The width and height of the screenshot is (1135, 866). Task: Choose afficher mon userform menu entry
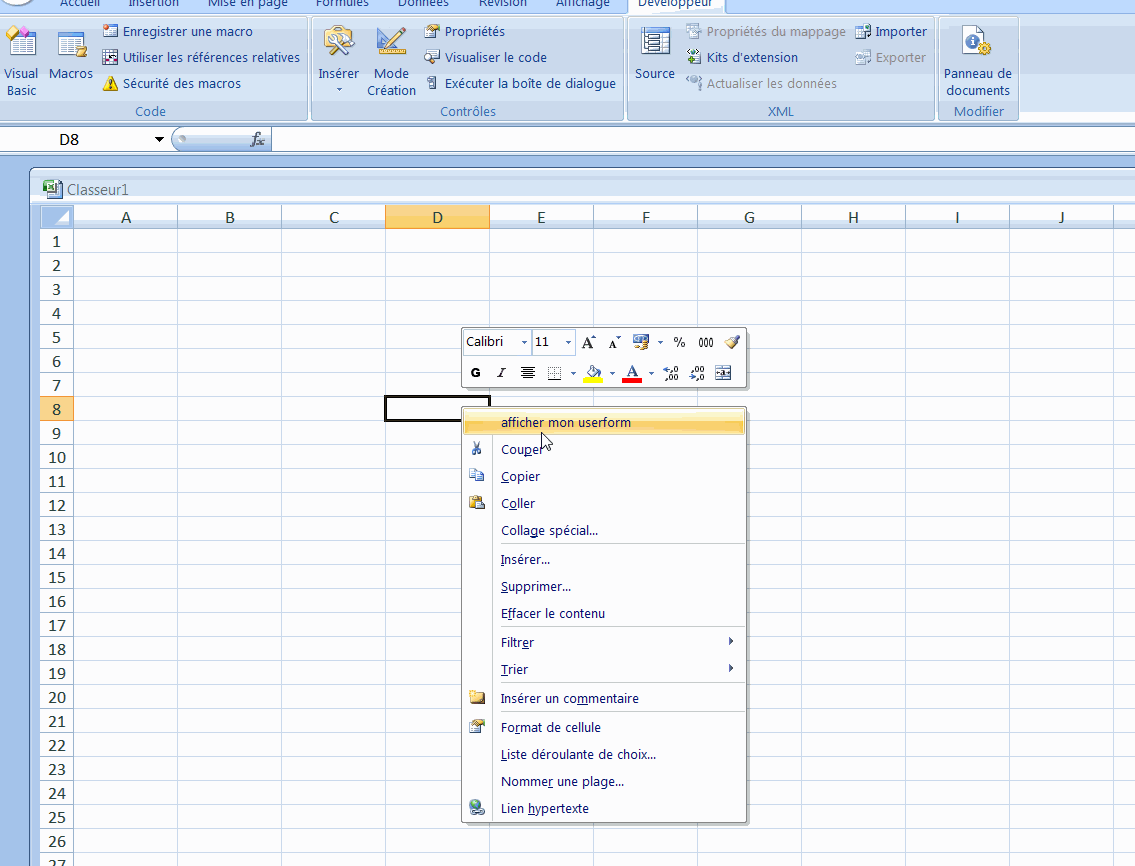604,422
